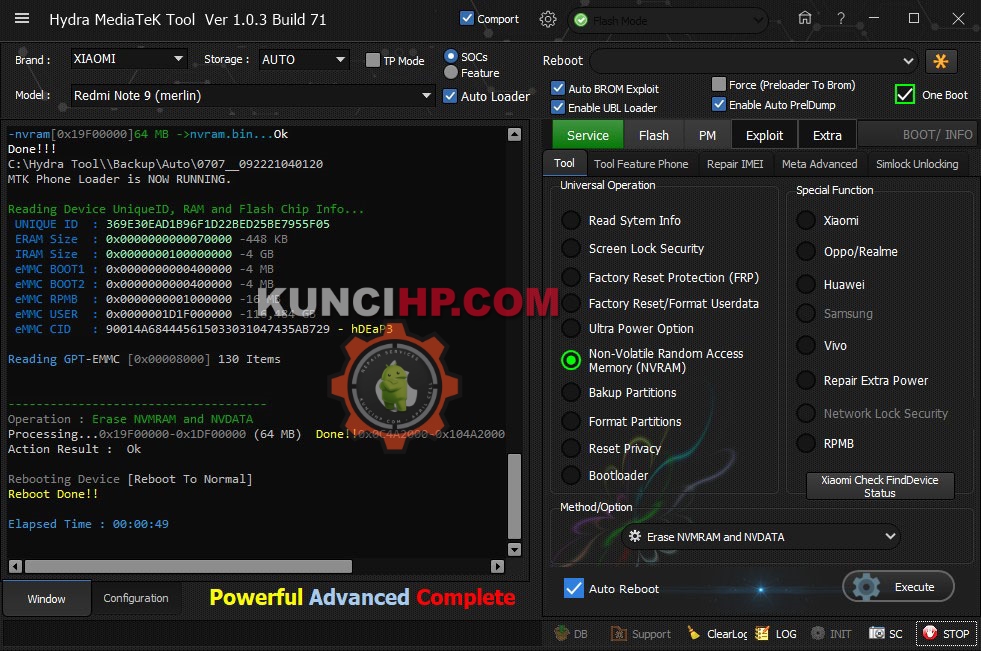Open the Exploit tab
This screenshot has height=651, width=981.
(x=764, y=135)
